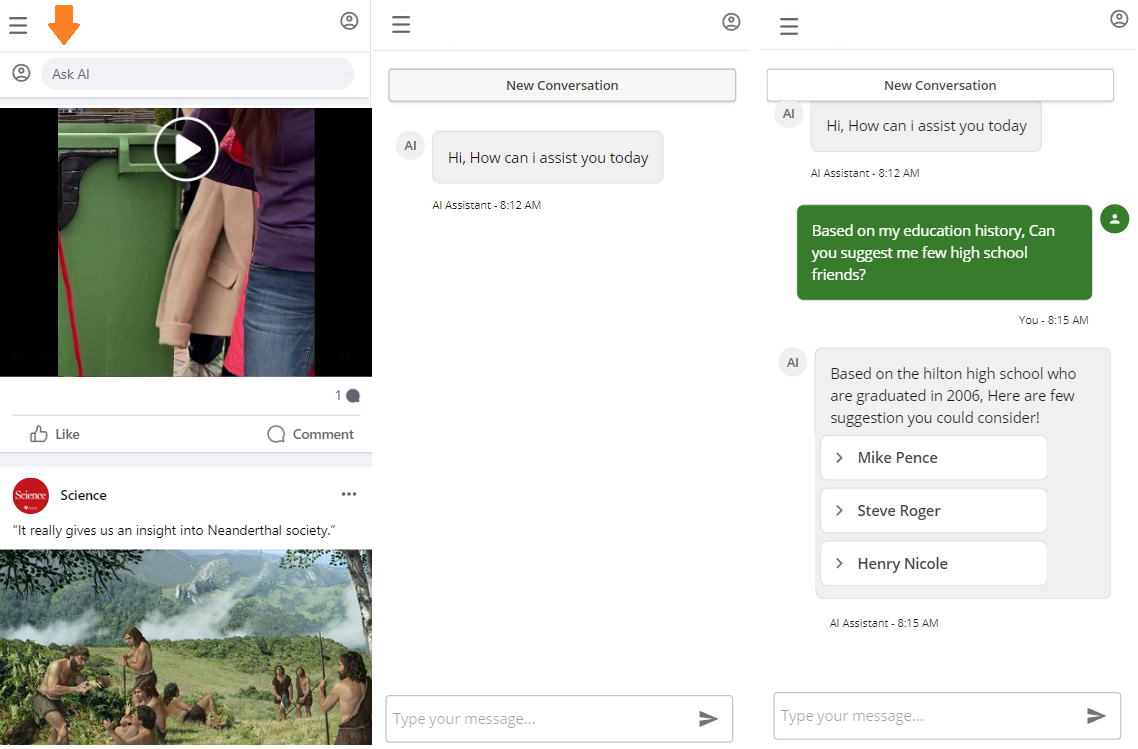Open the three-dot options on the Science post
The image size is (1138, 749).
348,494
